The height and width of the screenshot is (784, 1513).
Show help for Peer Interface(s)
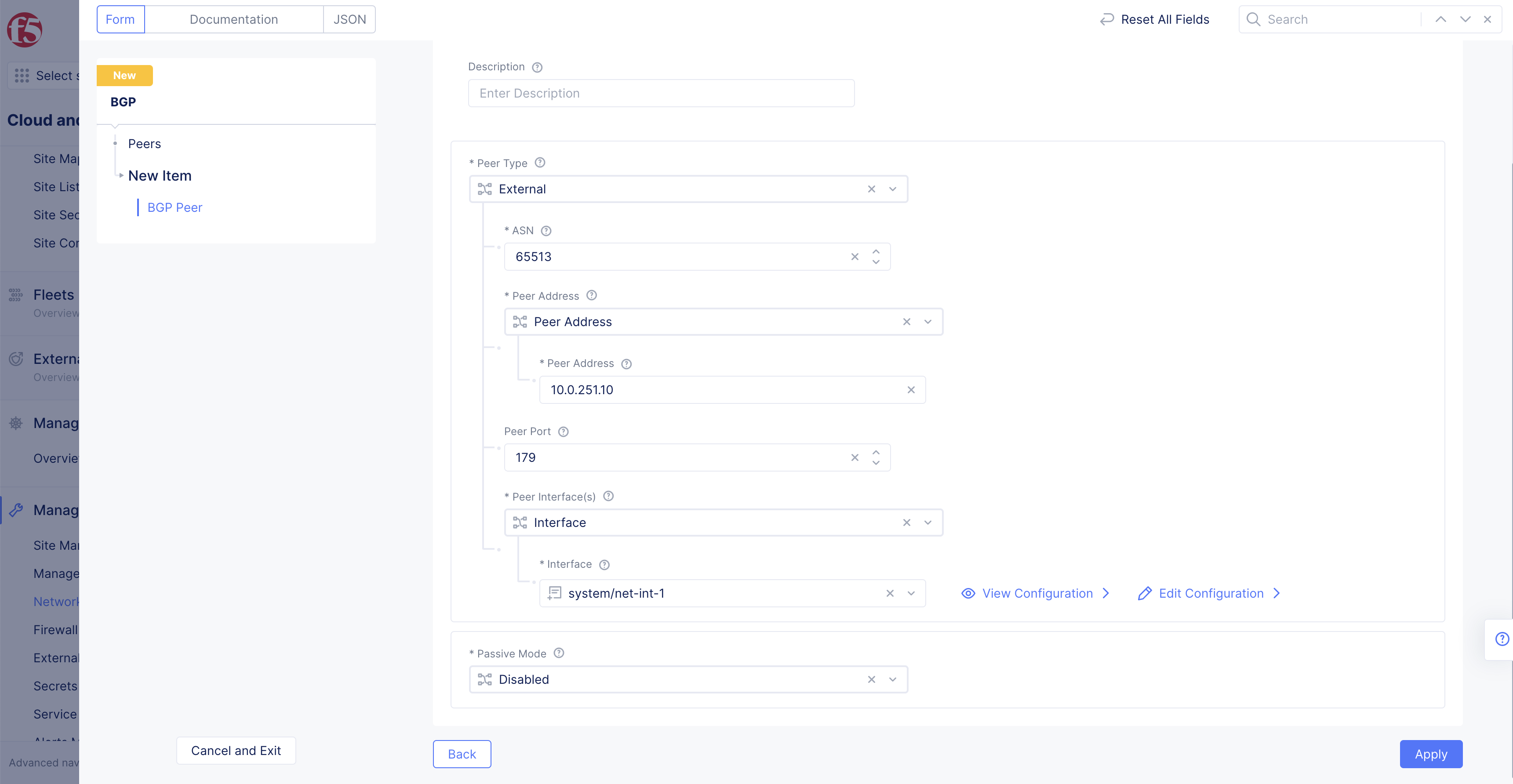point(608,496)
